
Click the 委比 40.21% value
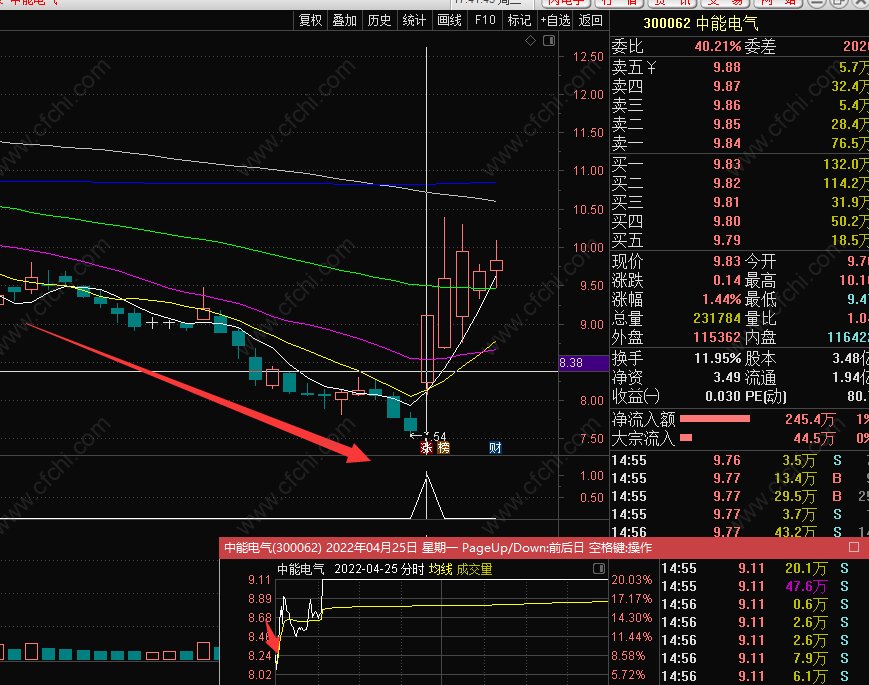click(x=718, y=46)
